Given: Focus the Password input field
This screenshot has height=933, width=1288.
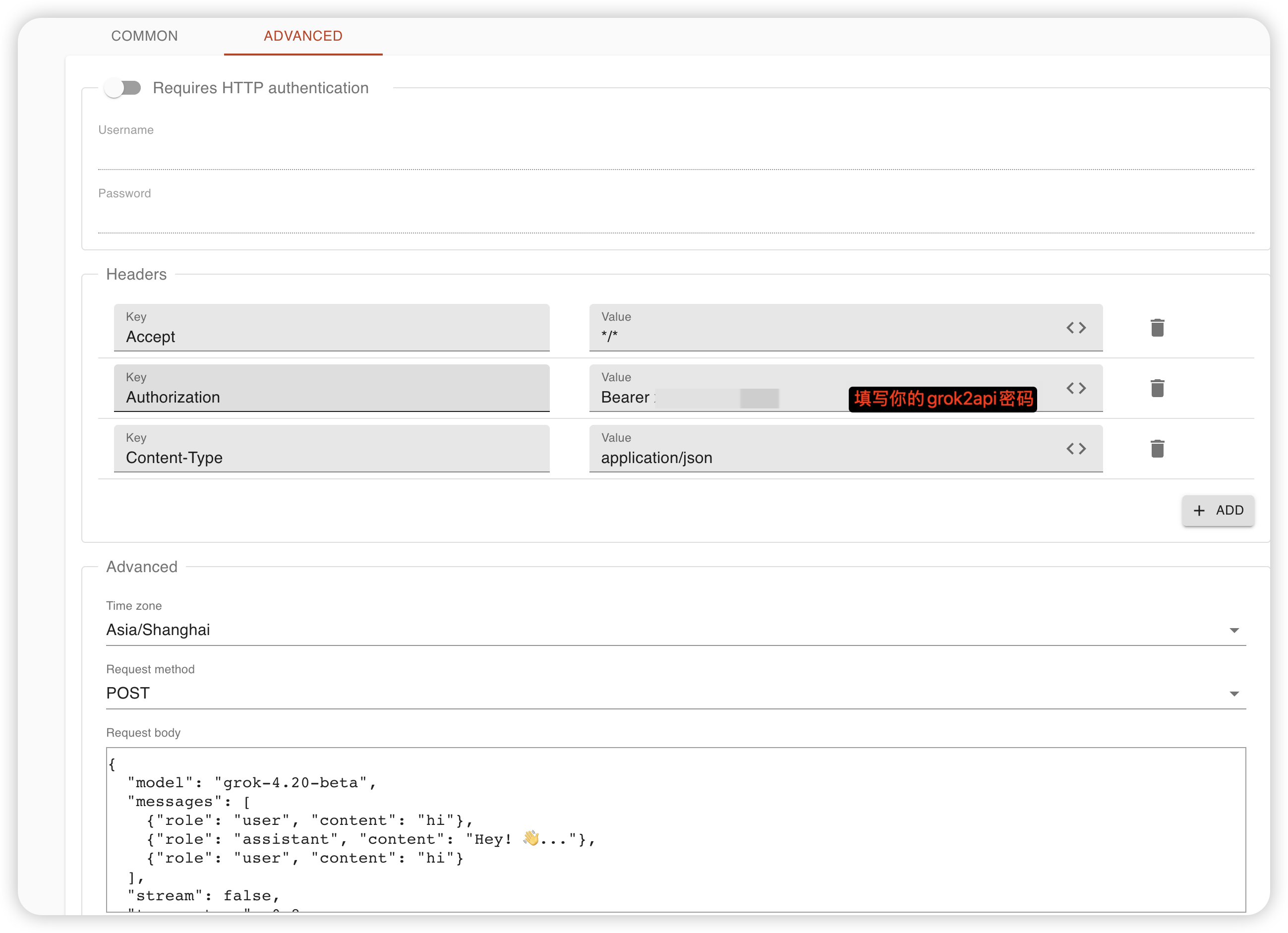Looking at the screenshot, I should pyautogui.click(x=676, y=217).
